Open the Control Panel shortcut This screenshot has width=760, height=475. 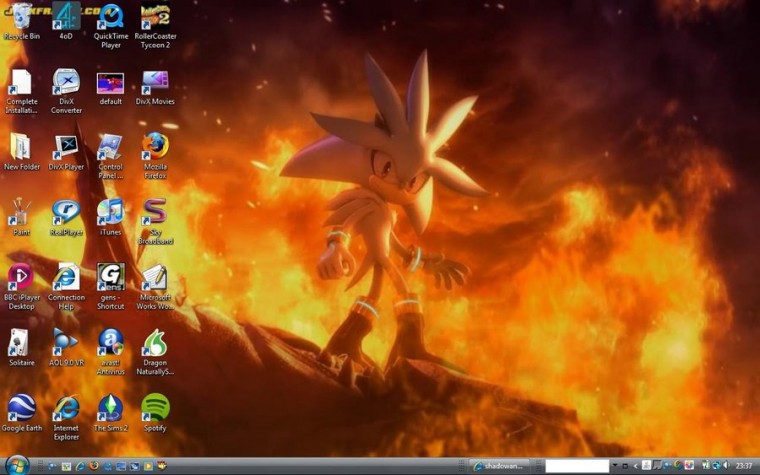(x=111, y=157)
